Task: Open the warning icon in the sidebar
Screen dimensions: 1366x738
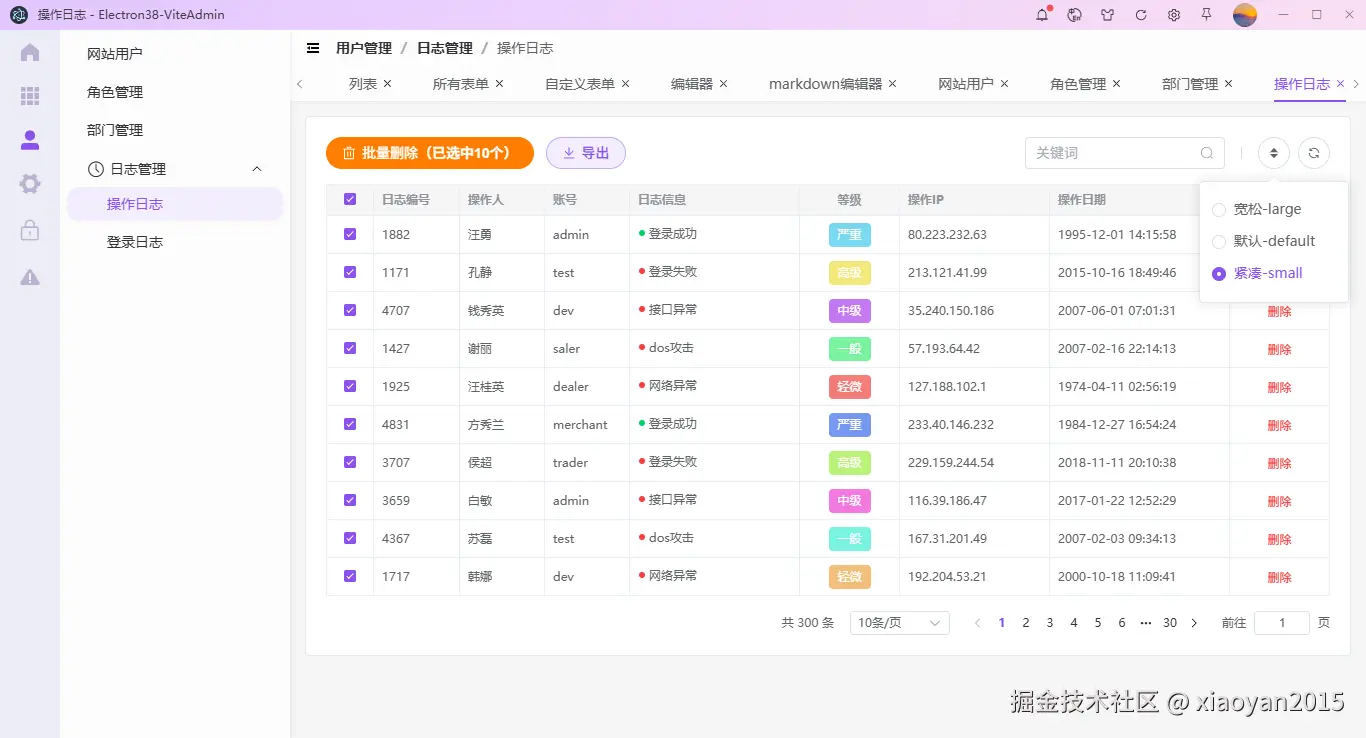Action: coord(29,276)
